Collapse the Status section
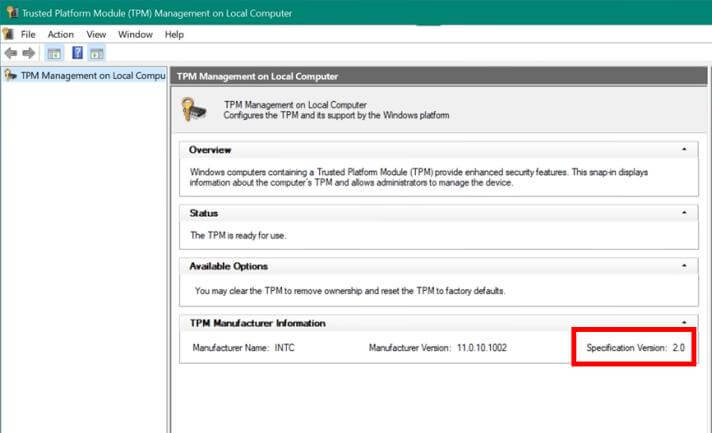Viewport: 712px width, 433px height. (683, 213)
